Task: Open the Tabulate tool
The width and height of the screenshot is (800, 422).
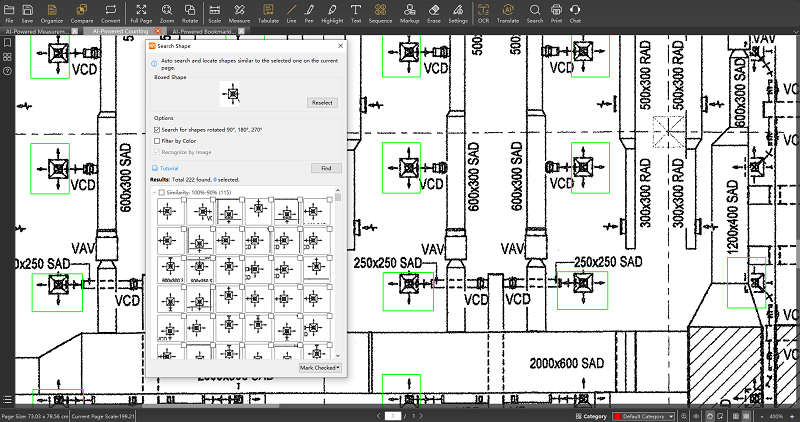Action: click(267, 12)
